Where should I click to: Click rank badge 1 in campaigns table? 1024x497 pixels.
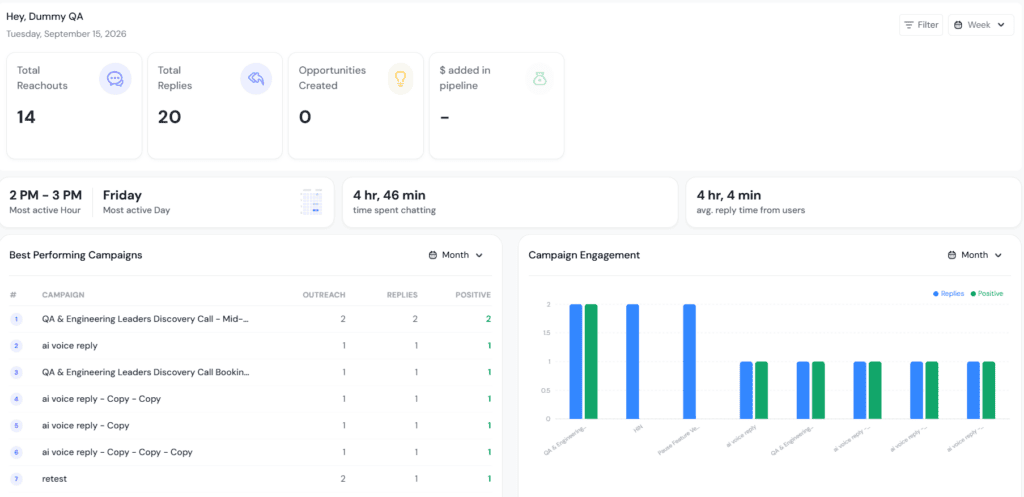tap(16, 319)
